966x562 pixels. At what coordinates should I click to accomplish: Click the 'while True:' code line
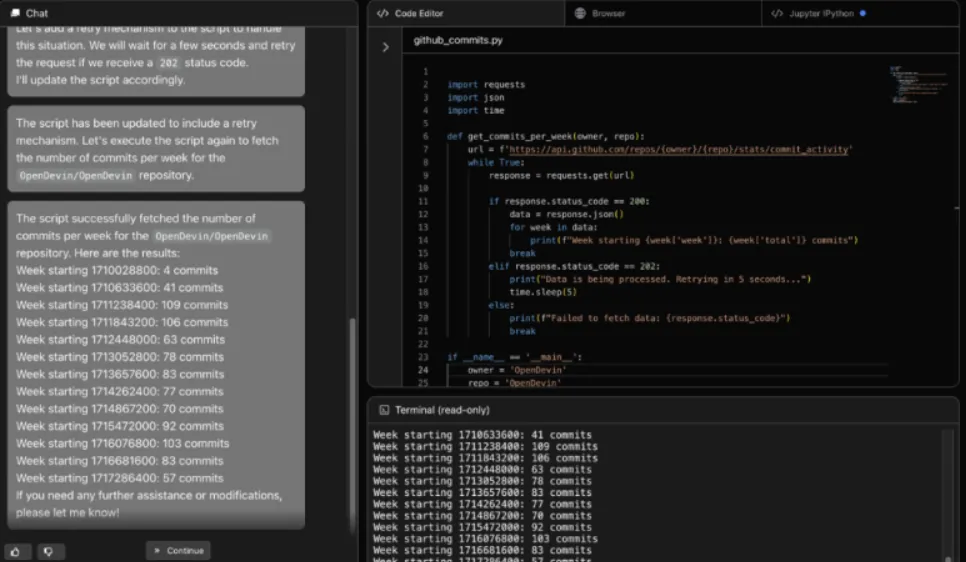click(496, 162)
